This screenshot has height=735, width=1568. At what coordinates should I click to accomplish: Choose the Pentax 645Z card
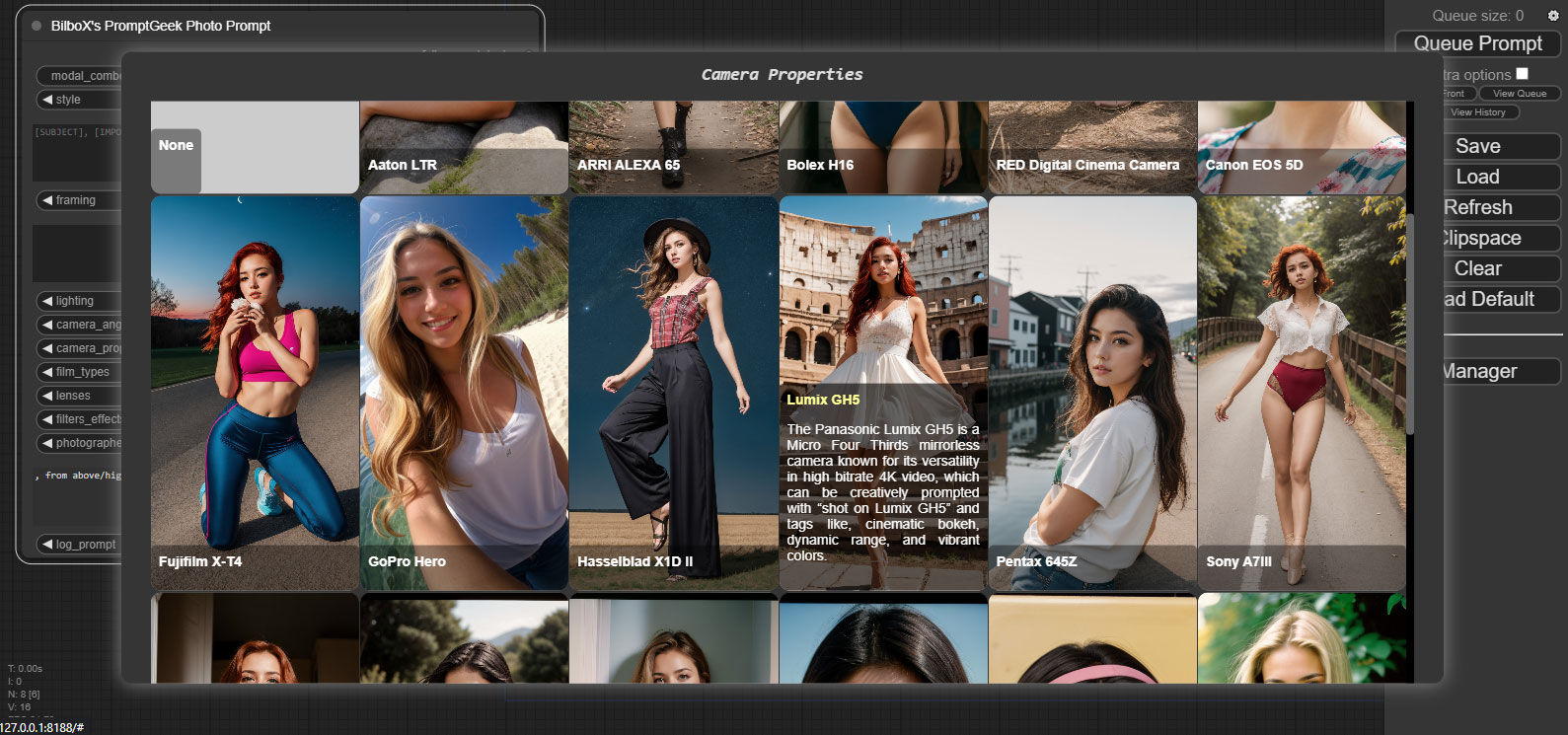click(1092, 394)
